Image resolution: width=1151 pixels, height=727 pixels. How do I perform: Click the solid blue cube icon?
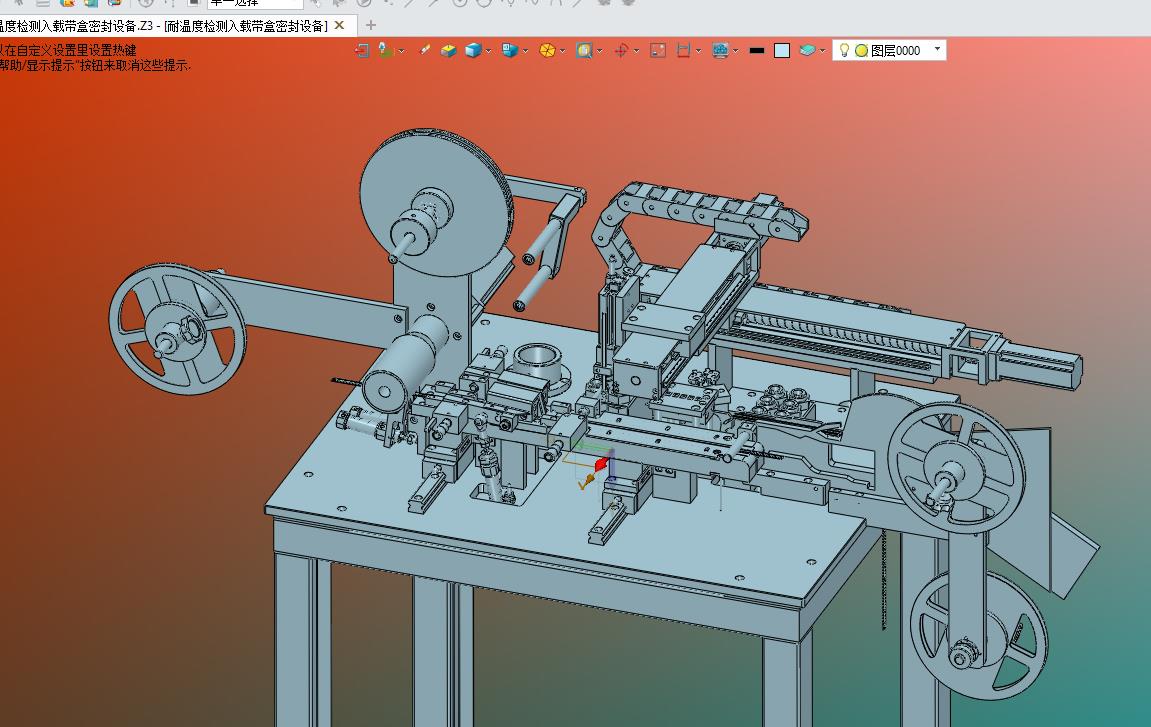click(473, 50)
